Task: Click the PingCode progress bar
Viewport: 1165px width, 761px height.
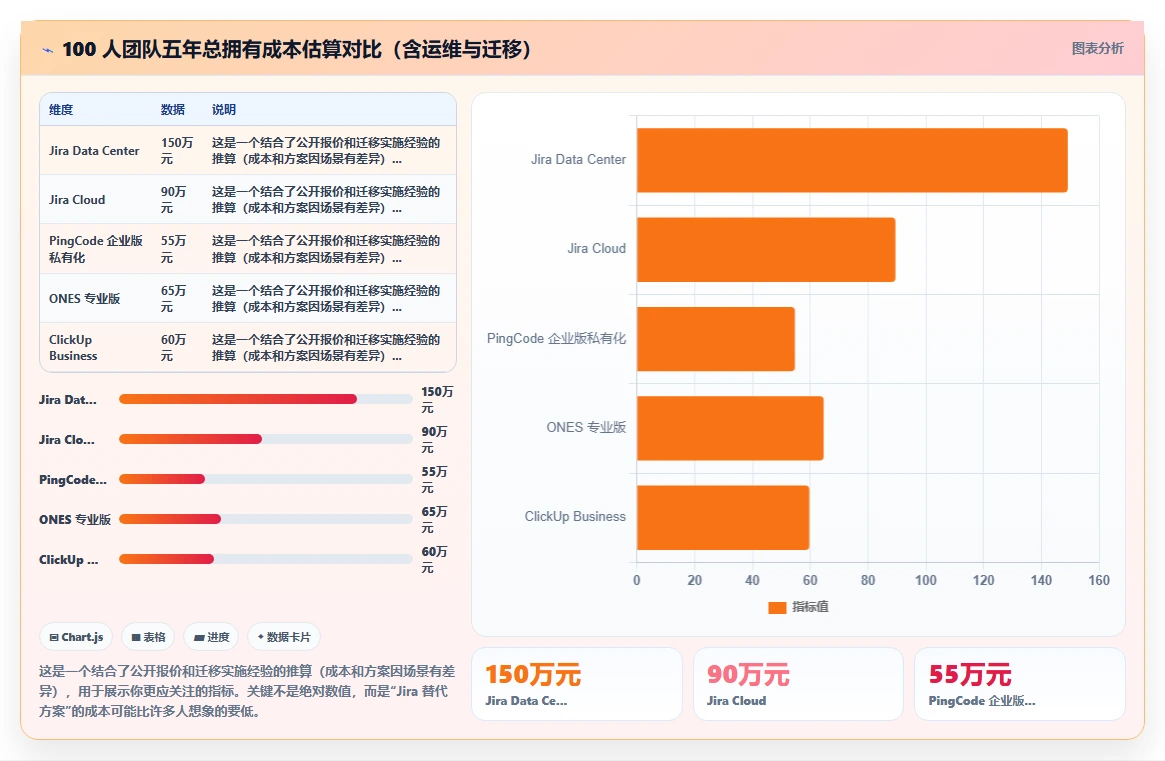Action: (265, 479)
